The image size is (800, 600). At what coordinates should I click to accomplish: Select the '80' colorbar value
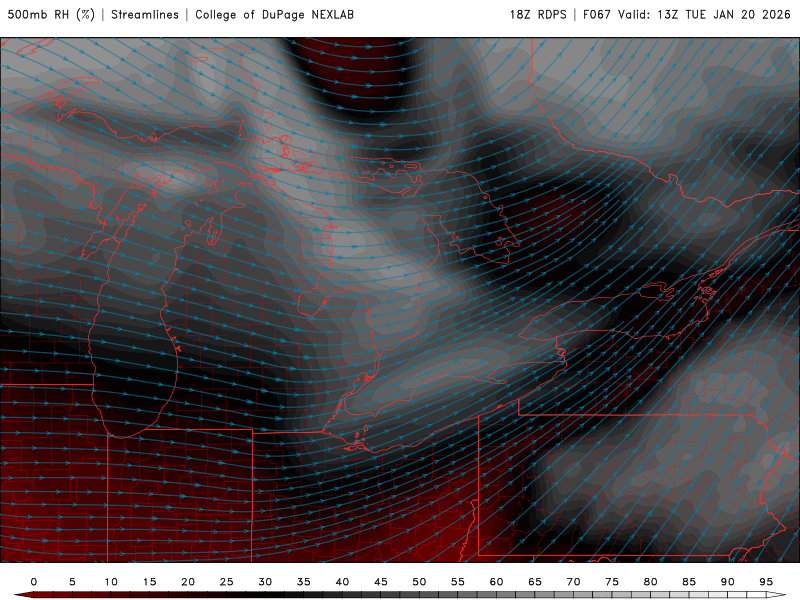coord(651,582)
